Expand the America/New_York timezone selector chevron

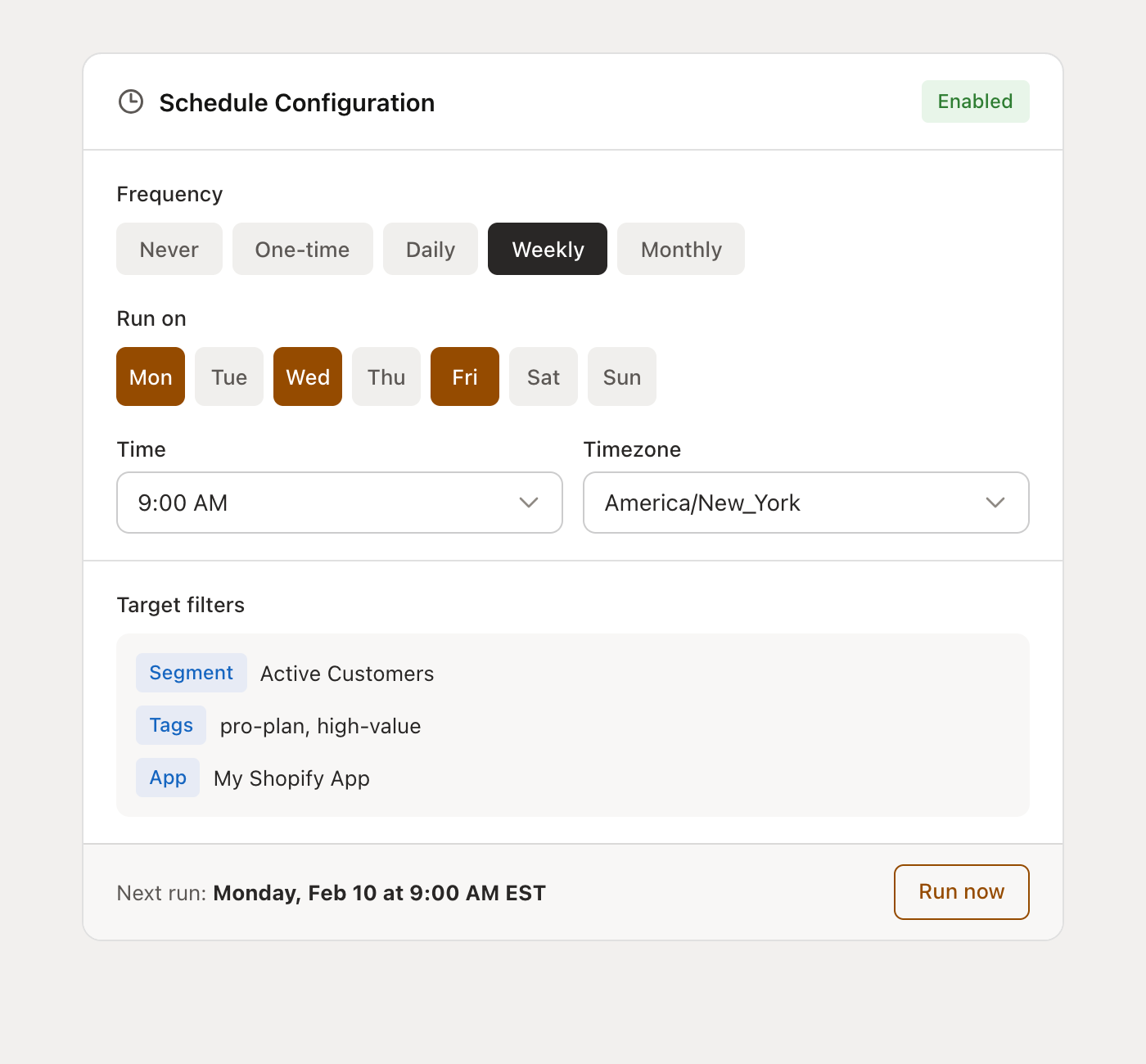pos(995,503)
